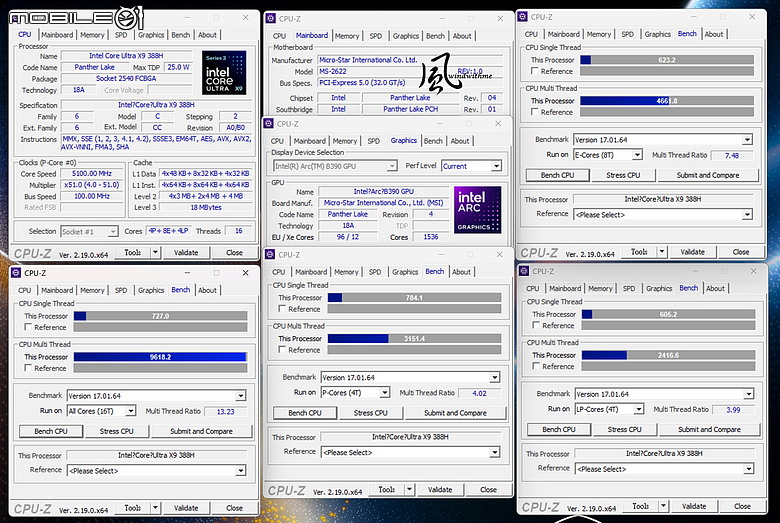
Task: Click Submit and Compare in All Cores window
Action: click(x=201, y=431)
